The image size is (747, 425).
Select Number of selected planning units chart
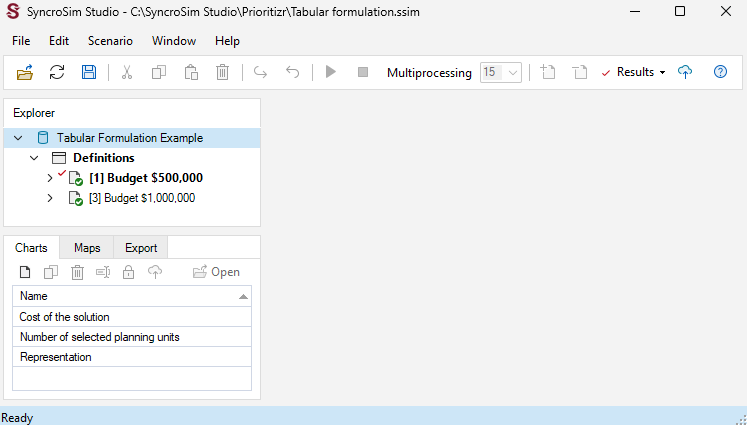point(132,337)
